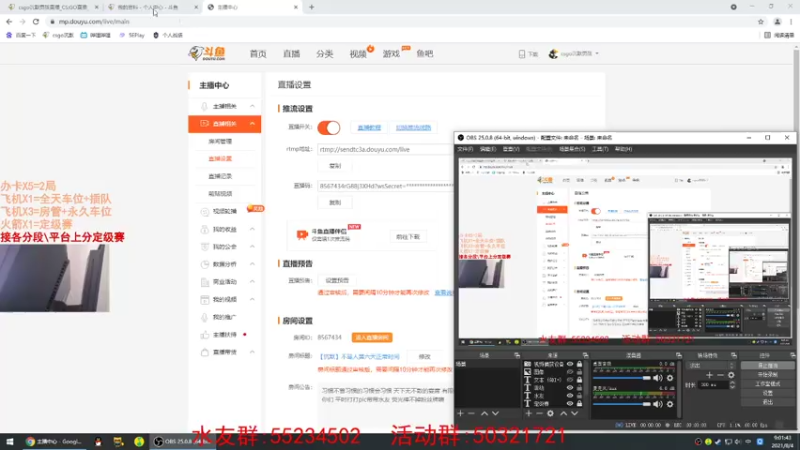The image size is (800, 450).
Task: Toggle visibility of first source (video capture)
Action: [x=570, y=364]
